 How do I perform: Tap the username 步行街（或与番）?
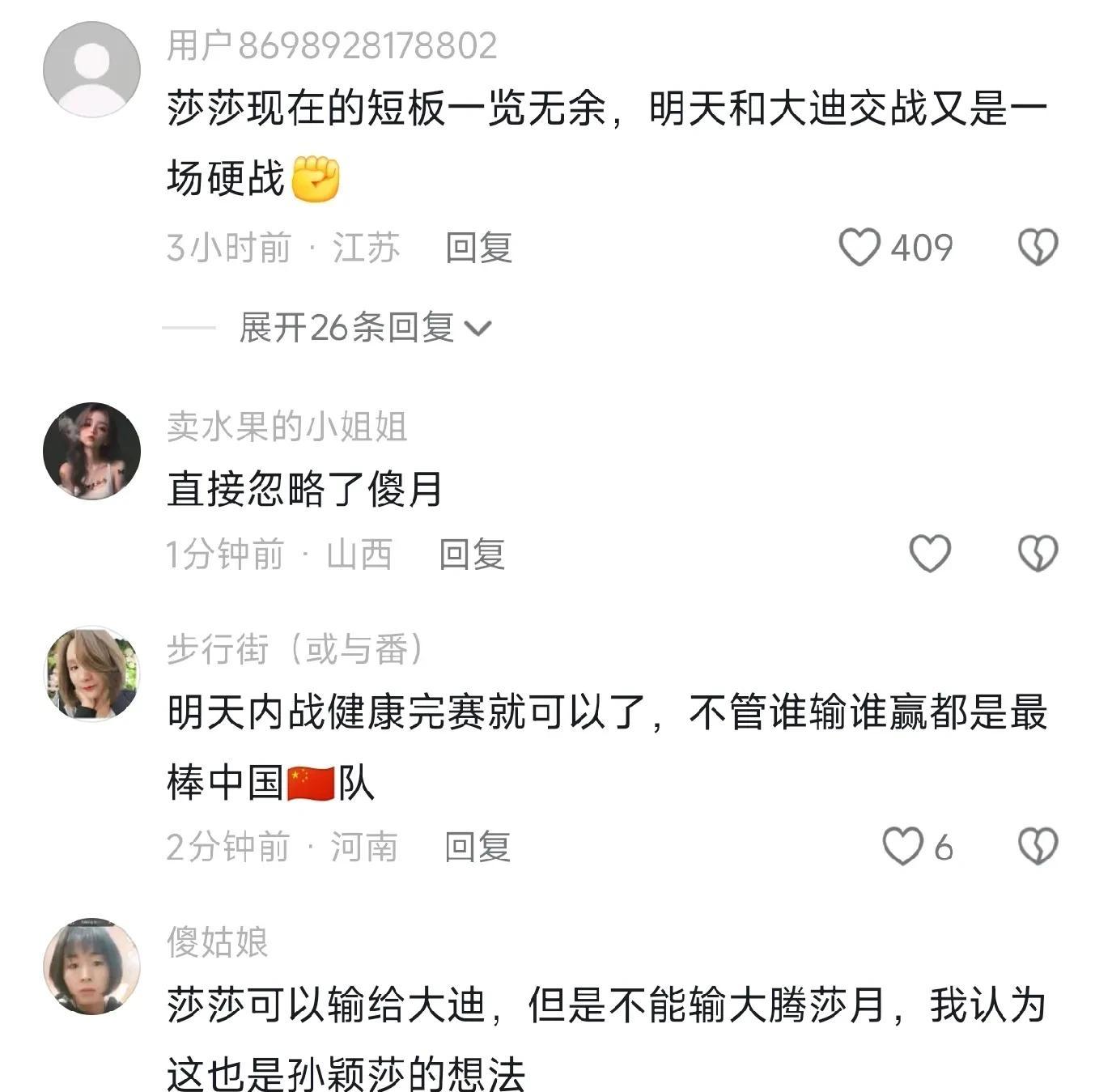click(295, 649)
